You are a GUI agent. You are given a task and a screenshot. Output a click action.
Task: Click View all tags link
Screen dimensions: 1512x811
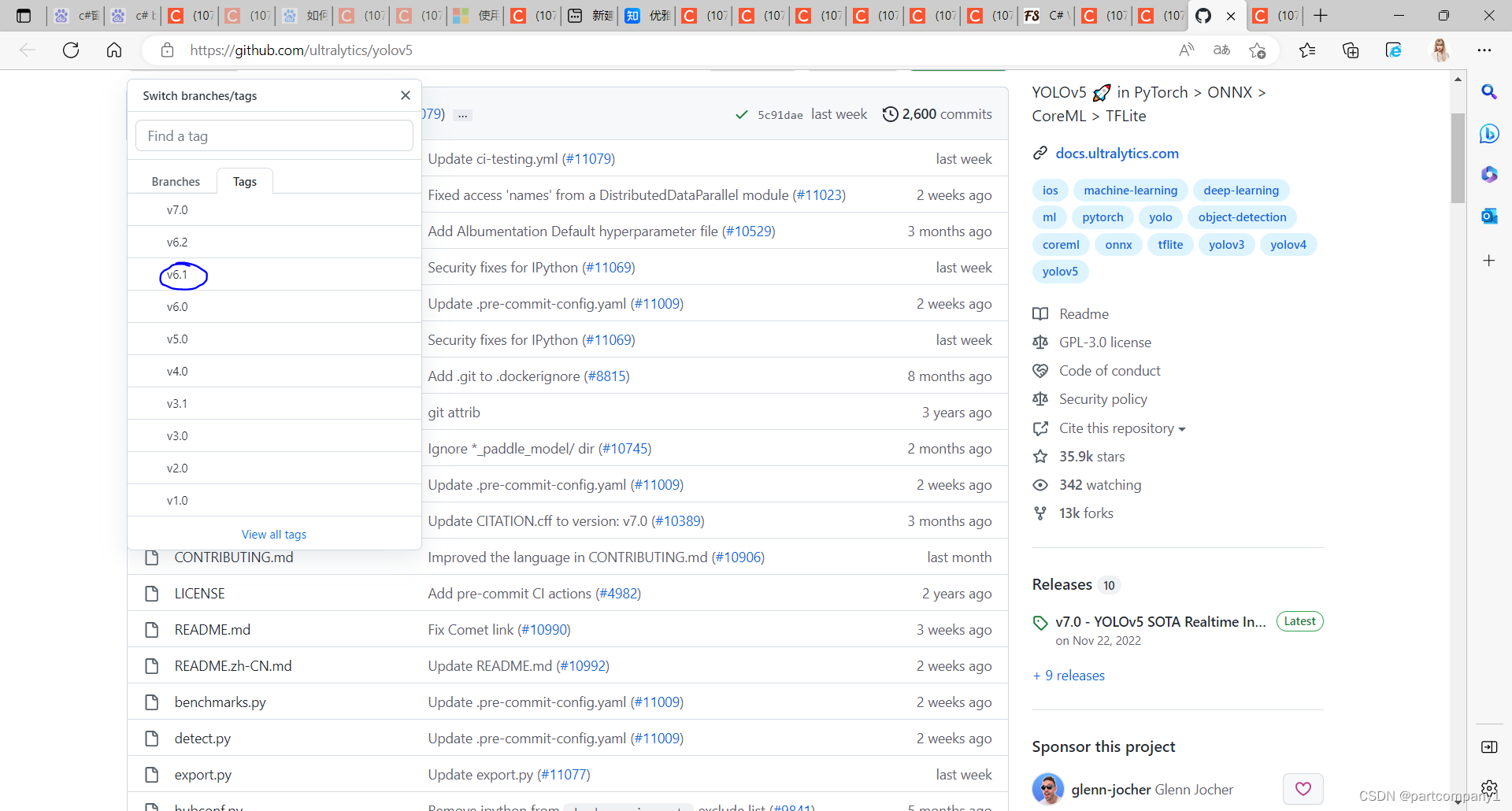(274, 535)
